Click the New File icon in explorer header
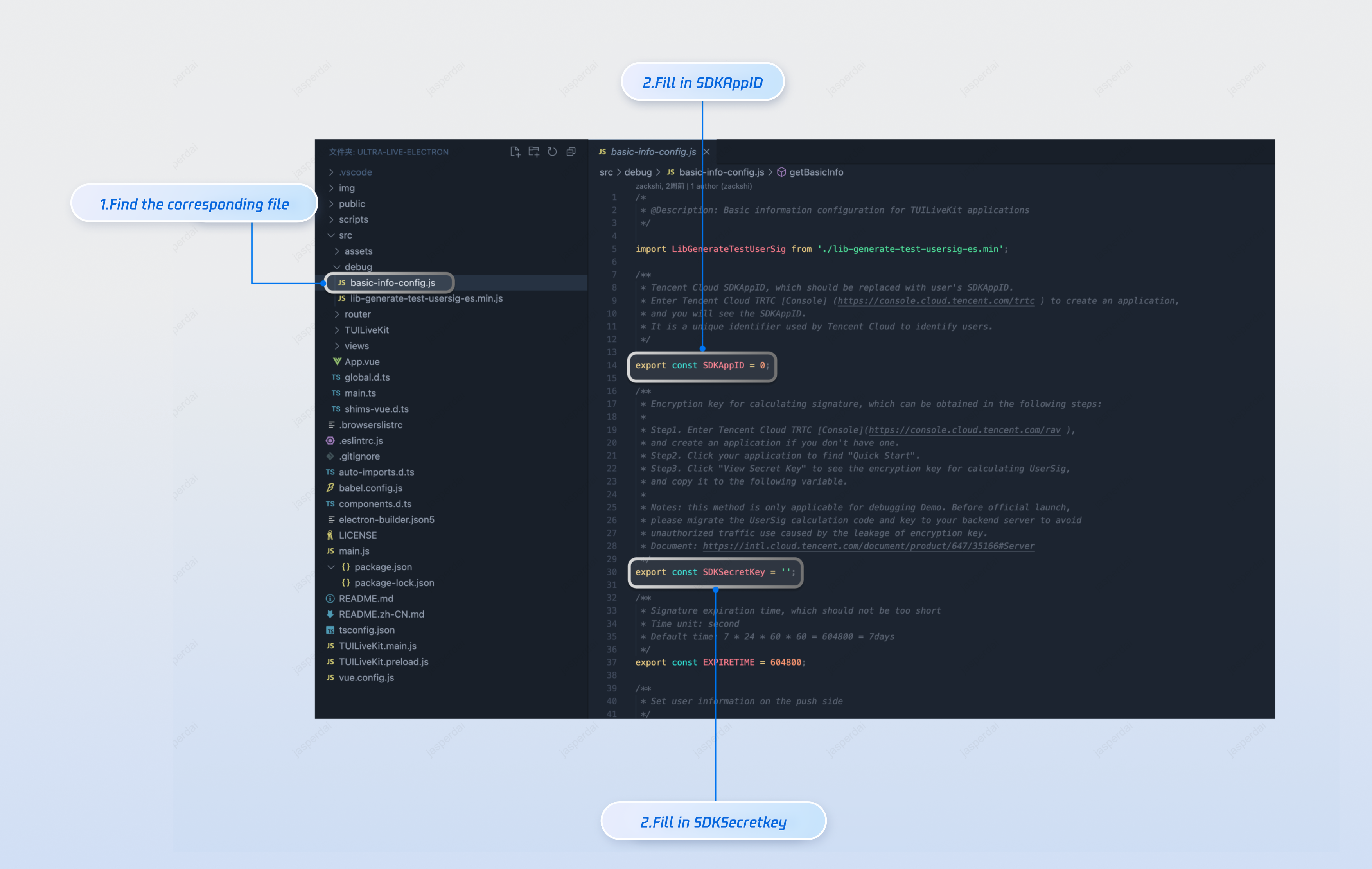This screenshot has width=1372, height=869. 515,152
